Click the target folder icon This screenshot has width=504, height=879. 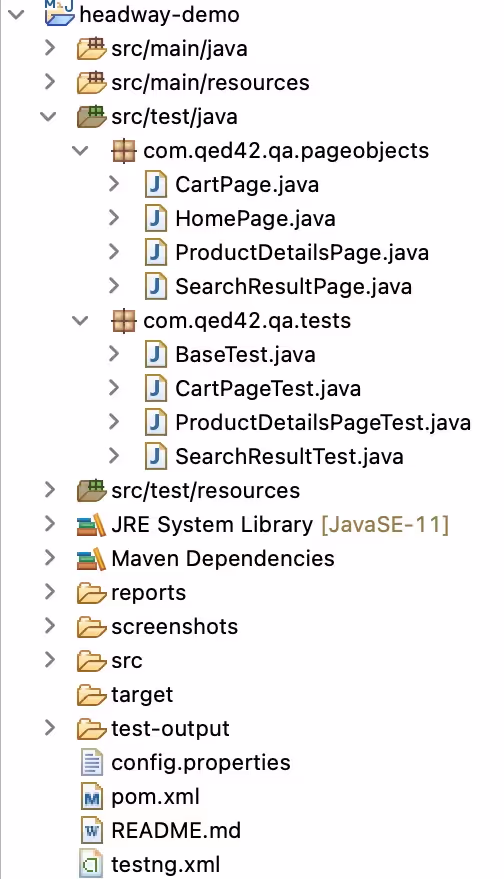(x=91, y=695)
